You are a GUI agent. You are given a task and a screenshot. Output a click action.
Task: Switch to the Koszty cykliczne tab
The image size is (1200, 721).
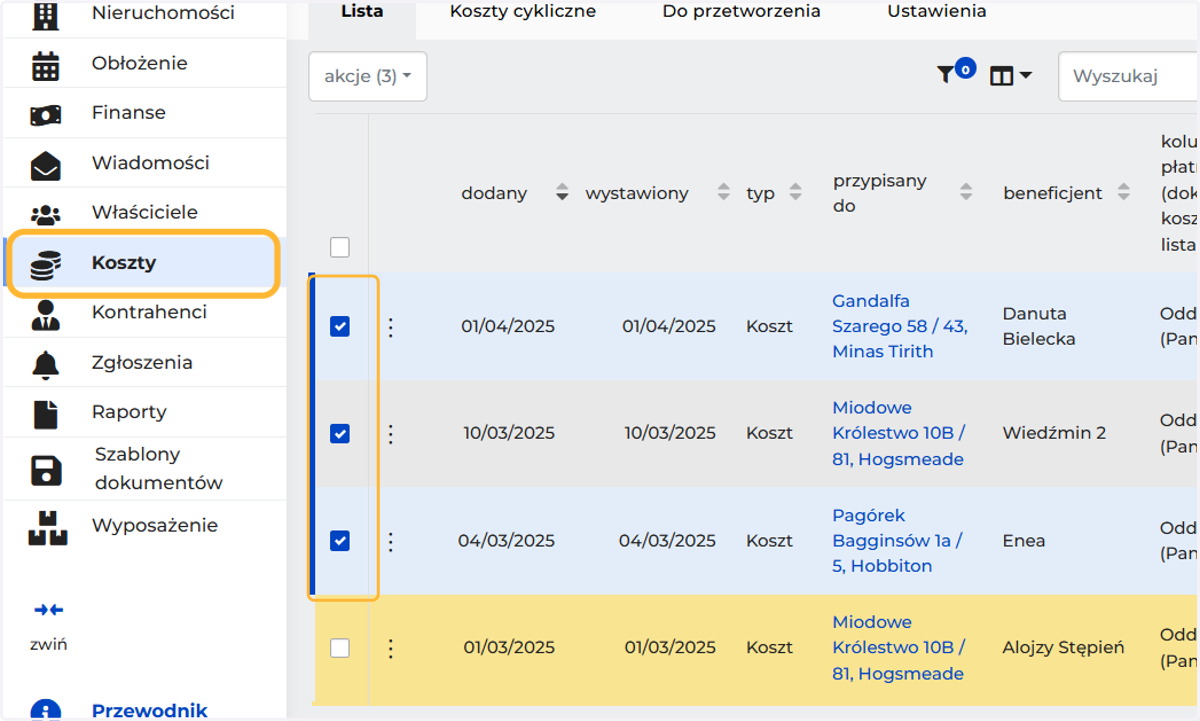click(x=523, y=12)
